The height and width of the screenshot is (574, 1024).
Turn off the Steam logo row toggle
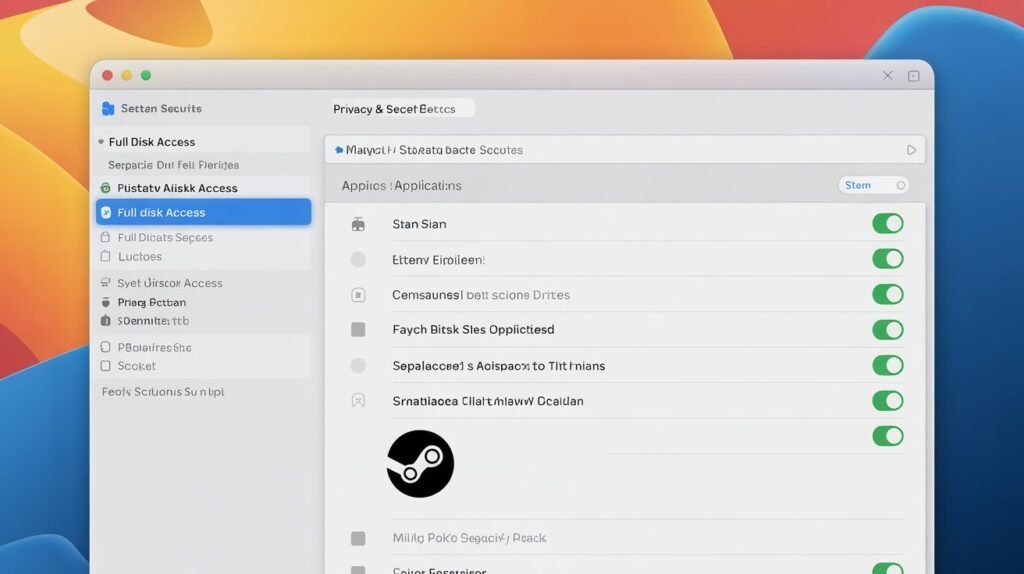tap(888, 436)
